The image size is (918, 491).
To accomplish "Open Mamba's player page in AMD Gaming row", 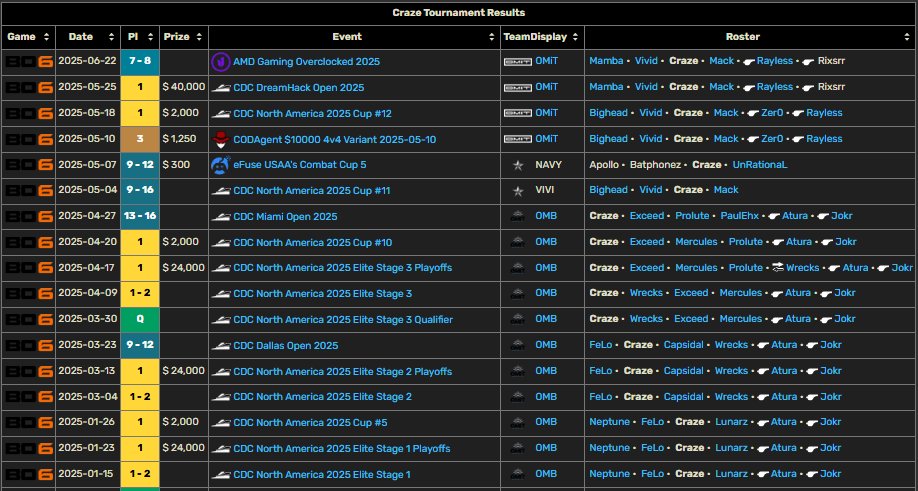I will coord(606,61).
